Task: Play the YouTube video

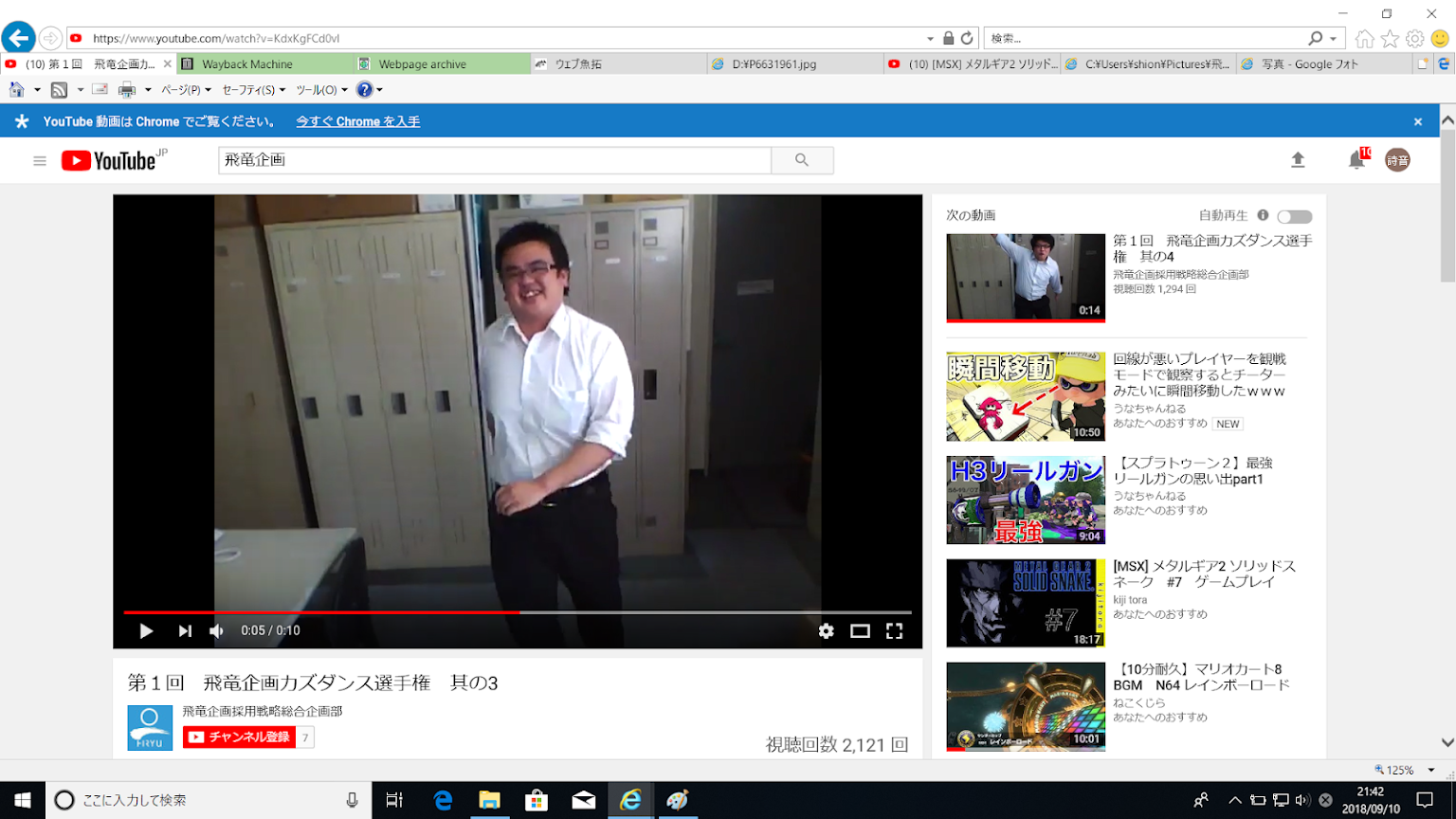Action: [146, 631]
